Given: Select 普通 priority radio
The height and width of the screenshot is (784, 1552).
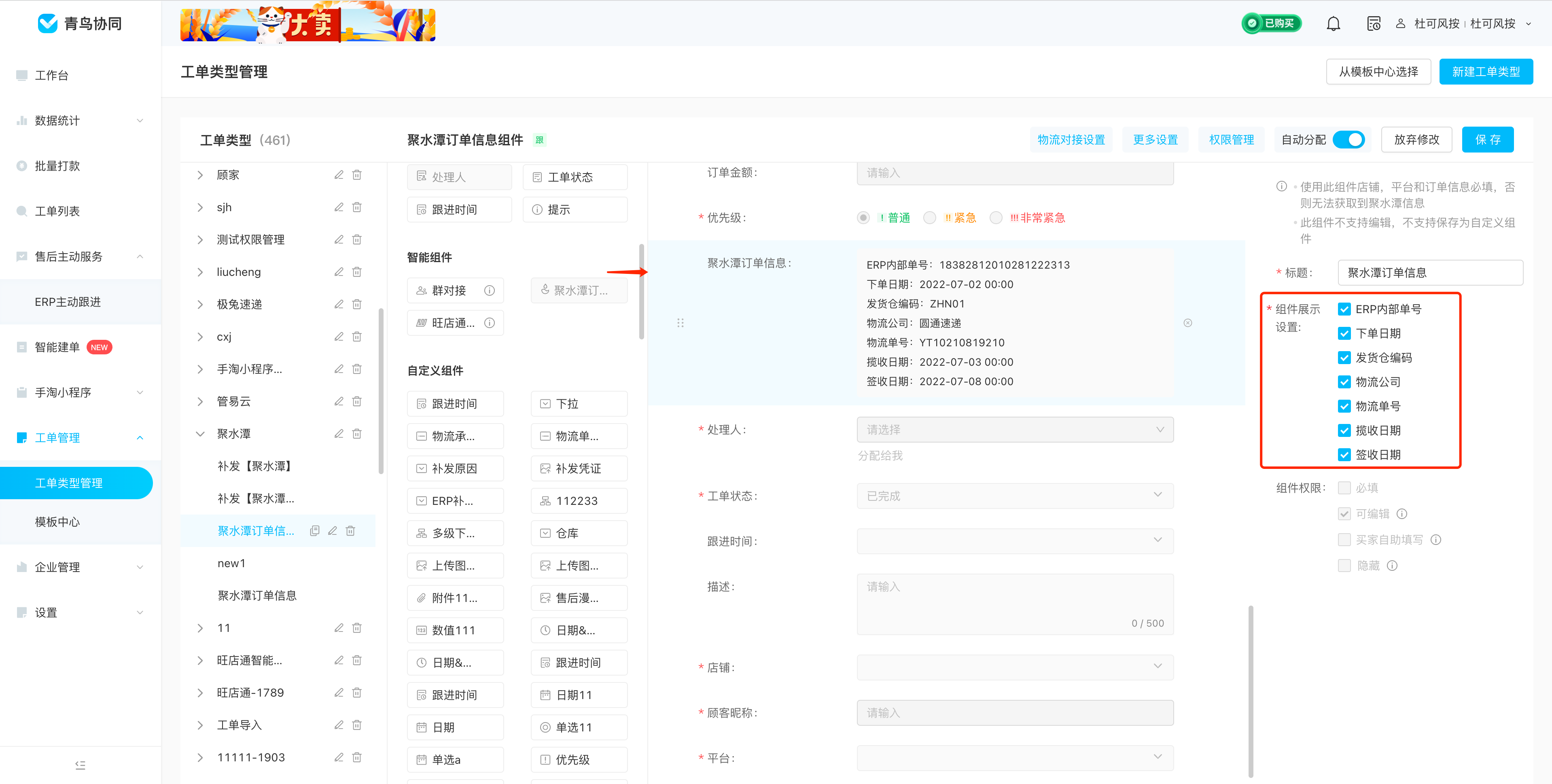Looking at the screenshot, I should click(x=863, y=218).
